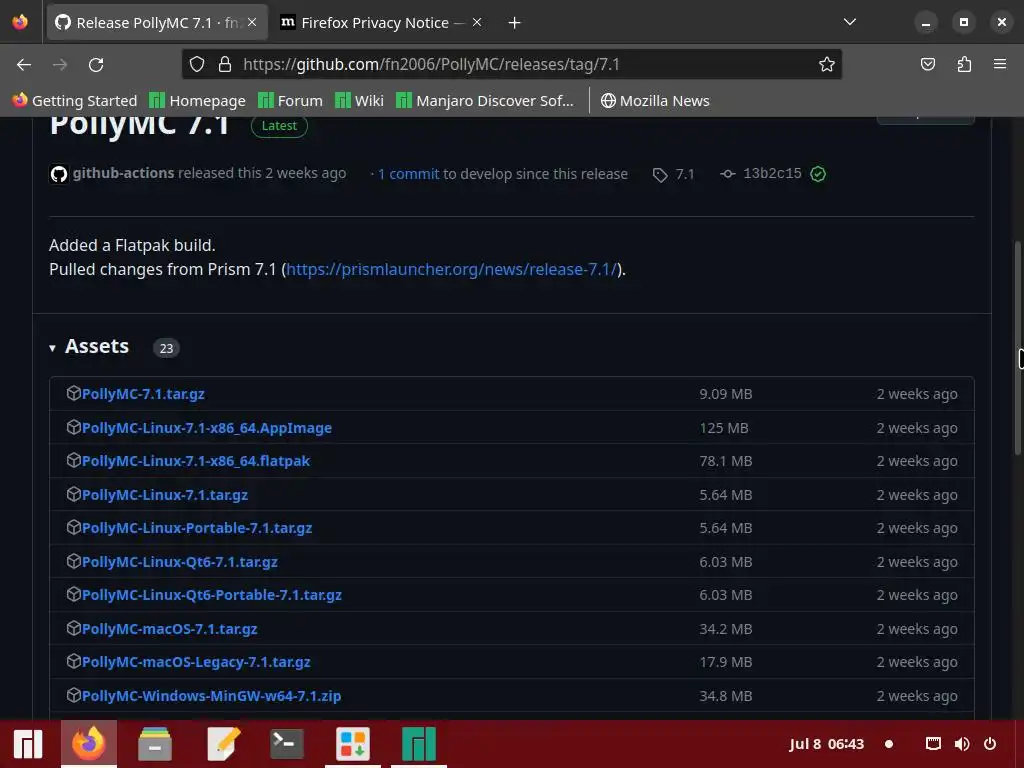Open the Mozilla News bookmark
Image resolution: width=1024 pixels, height=768 pixels.
(655, 101)
